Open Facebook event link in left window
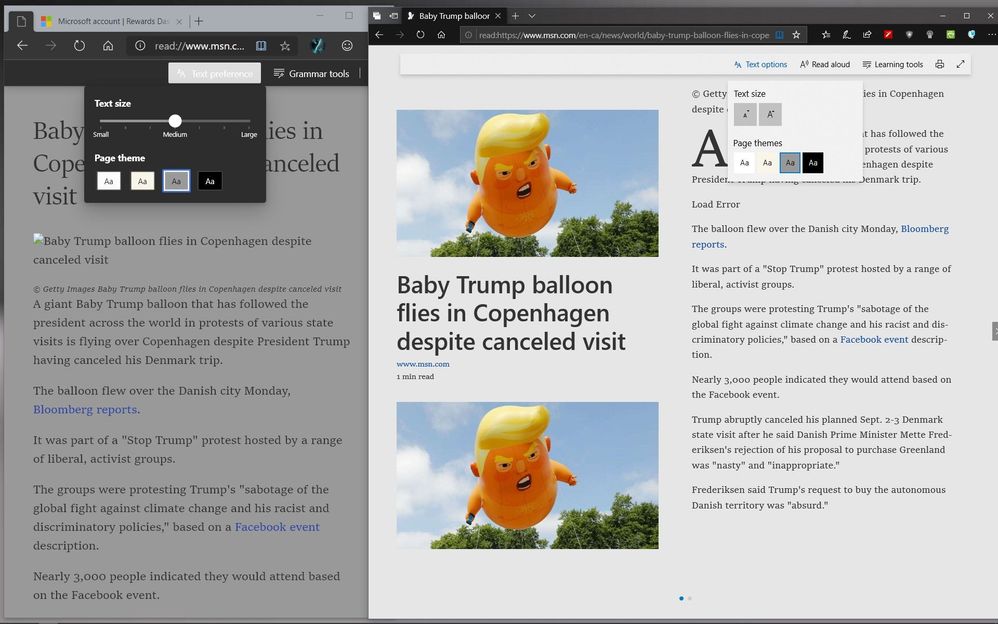The image size is (998, 624). (x=277, y=527)
